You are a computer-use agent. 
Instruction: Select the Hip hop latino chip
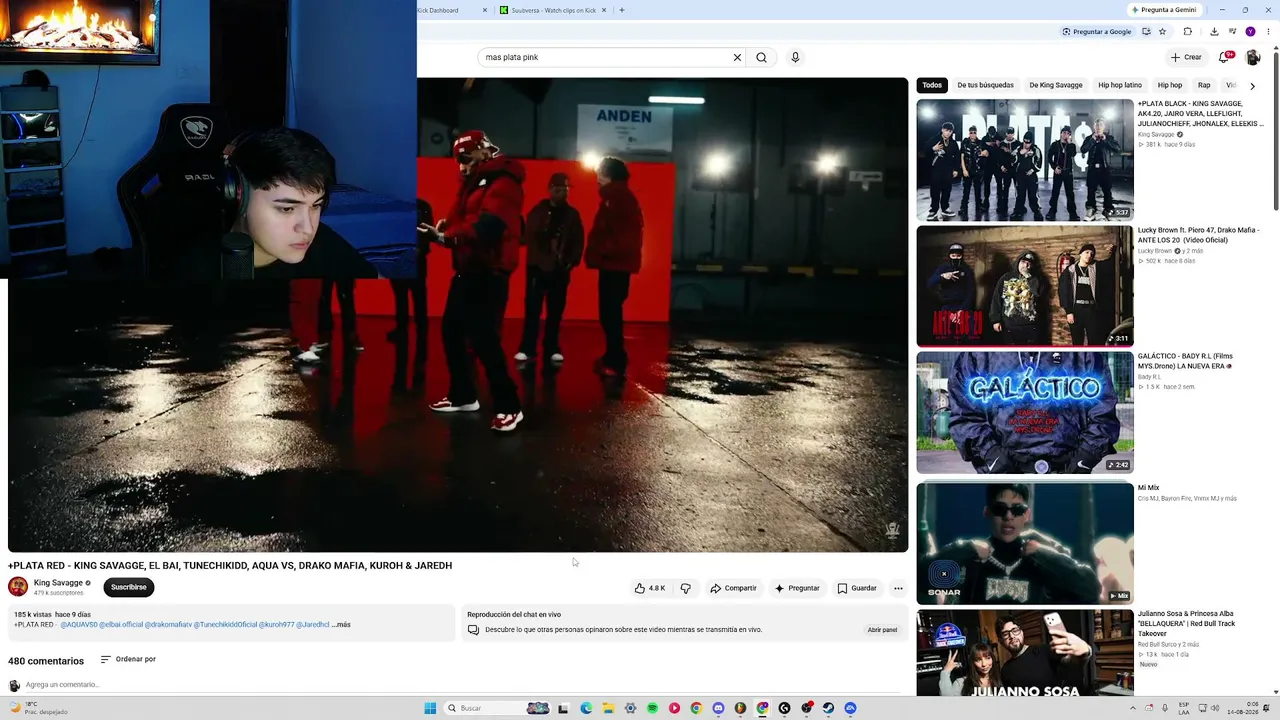coord(1120,85)
